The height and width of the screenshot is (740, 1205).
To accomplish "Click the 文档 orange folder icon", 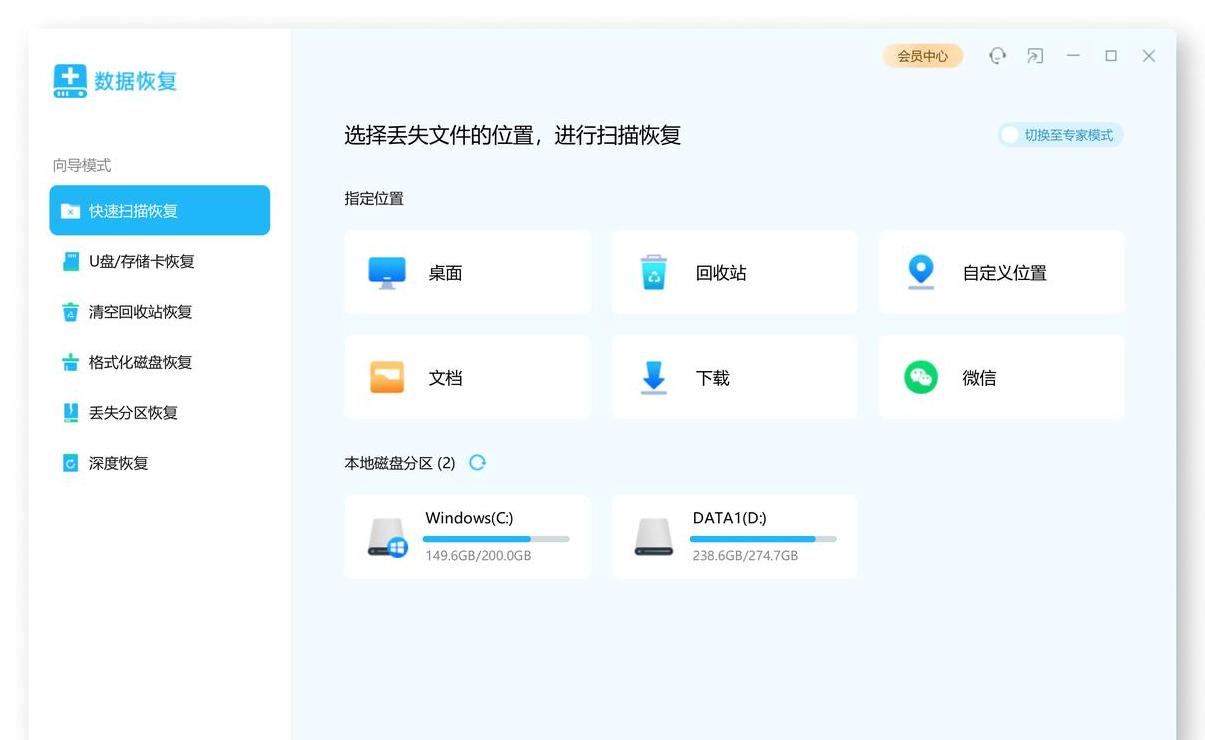I will tap(387, 377).
